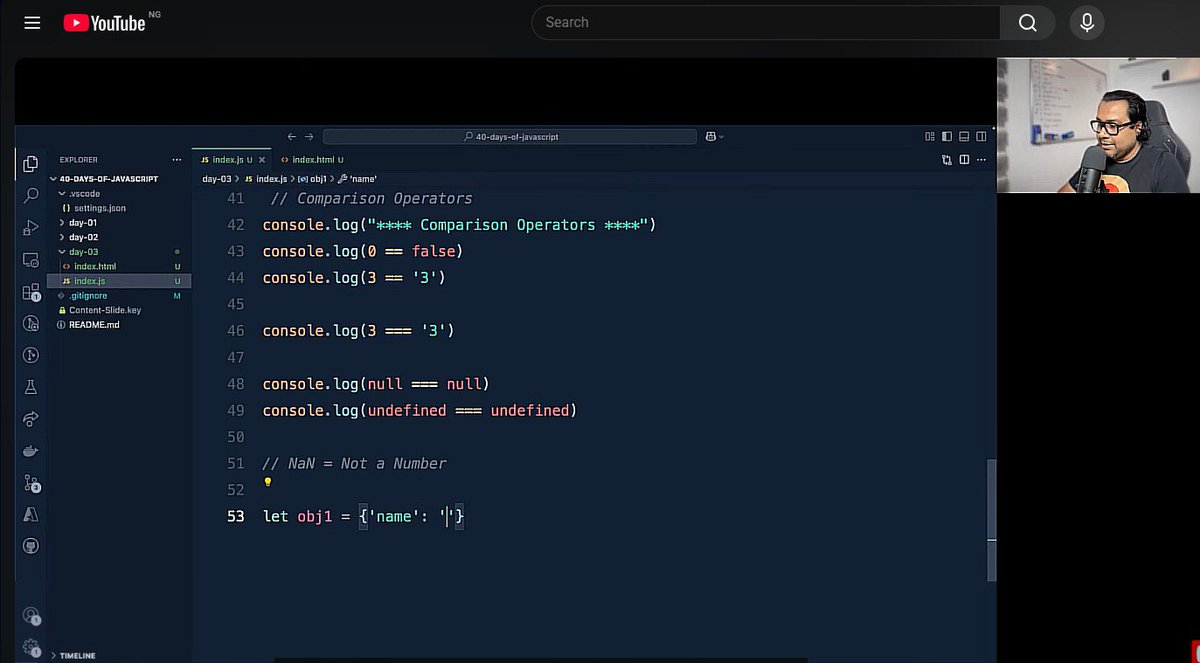
Task: Click the EXPLORER panel title
Action: pos(78,159)
